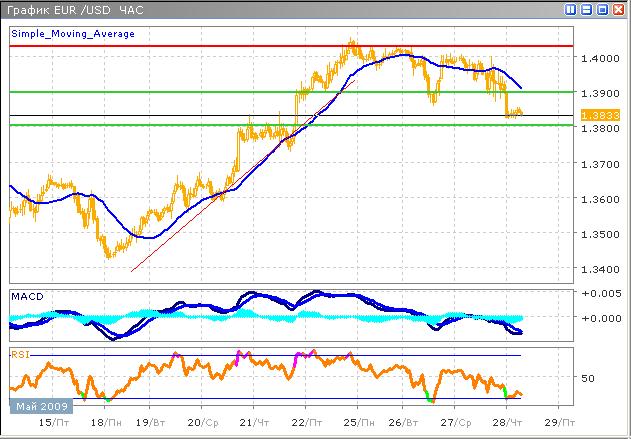Click the Simple_Moving_Average indicator label
This screenshot has width=631, height=439.
(x=73, y=33)
